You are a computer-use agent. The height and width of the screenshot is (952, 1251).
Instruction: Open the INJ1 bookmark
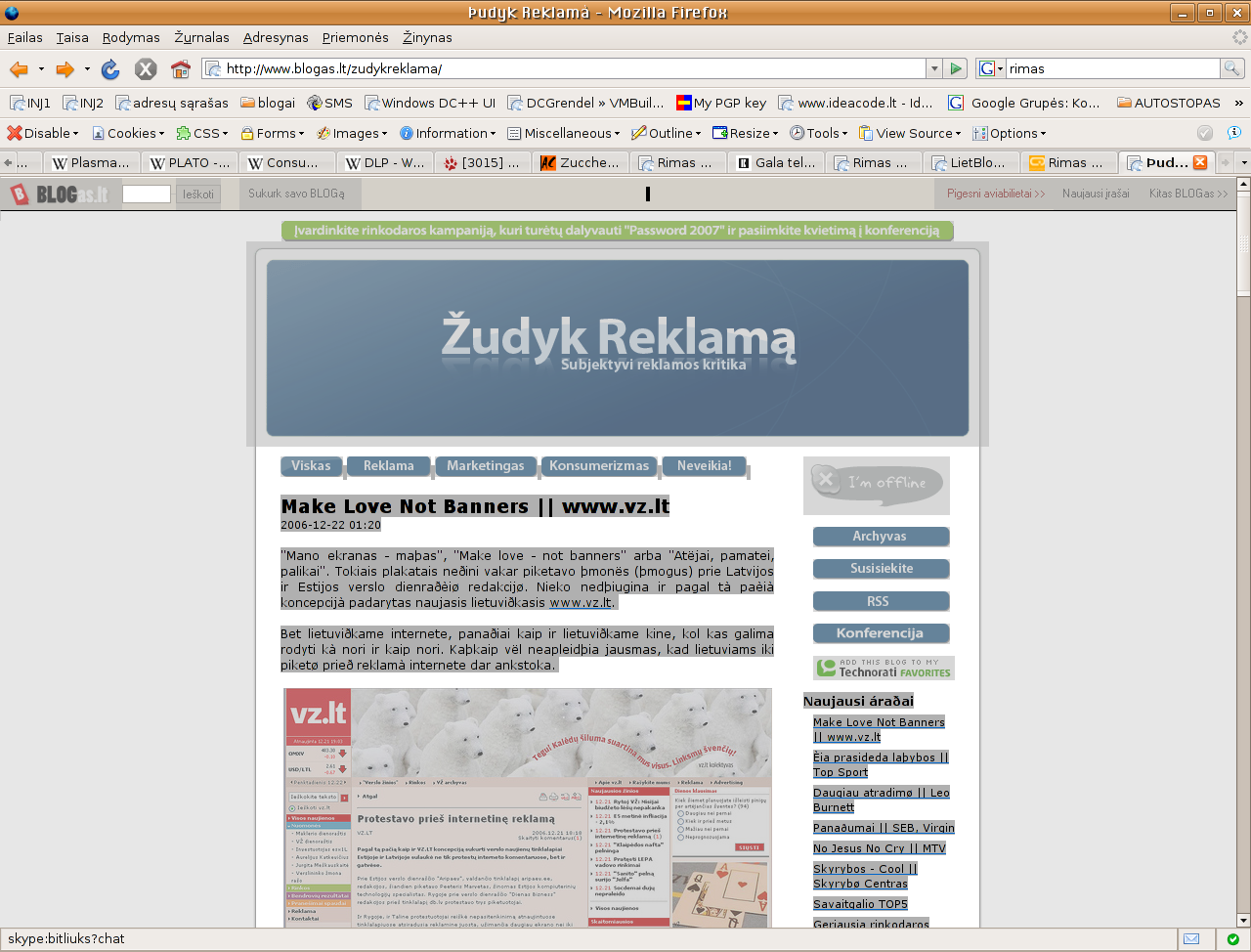click(x=30, y=103)
